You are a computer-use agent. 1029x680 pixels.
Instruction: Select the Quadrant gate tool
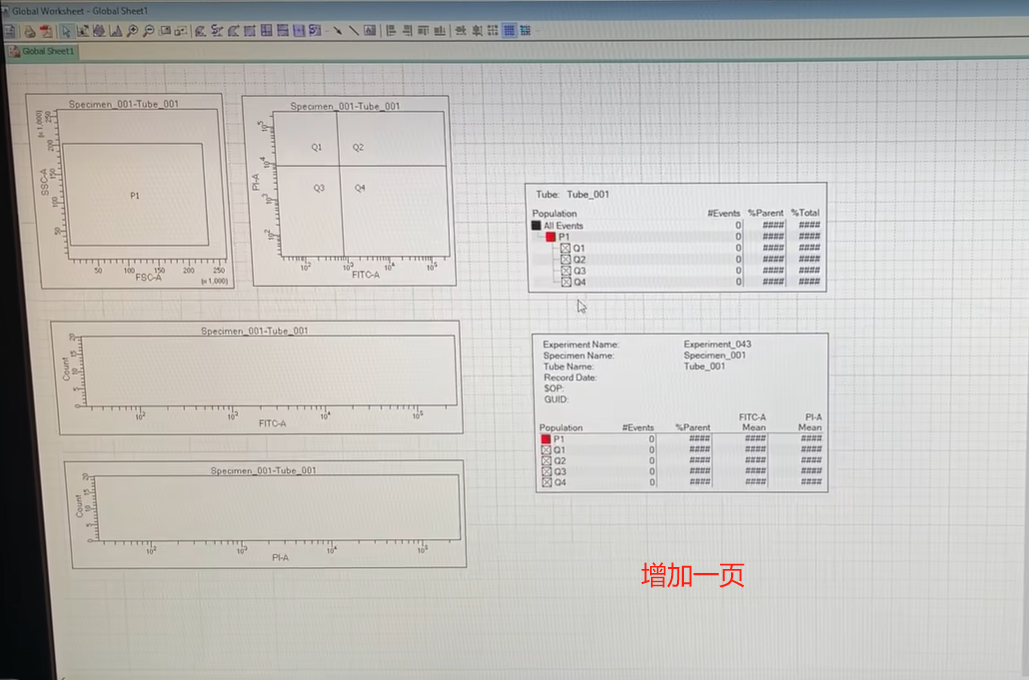pyautogui.click(x=266, y=31)
